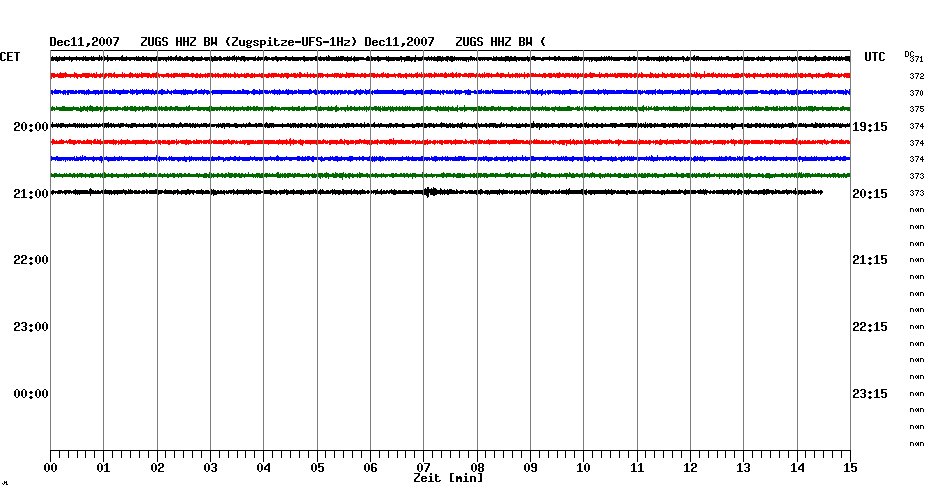930x494 pixels.
Task: Select the "CET" time zone label
Action: coord(10,57)
